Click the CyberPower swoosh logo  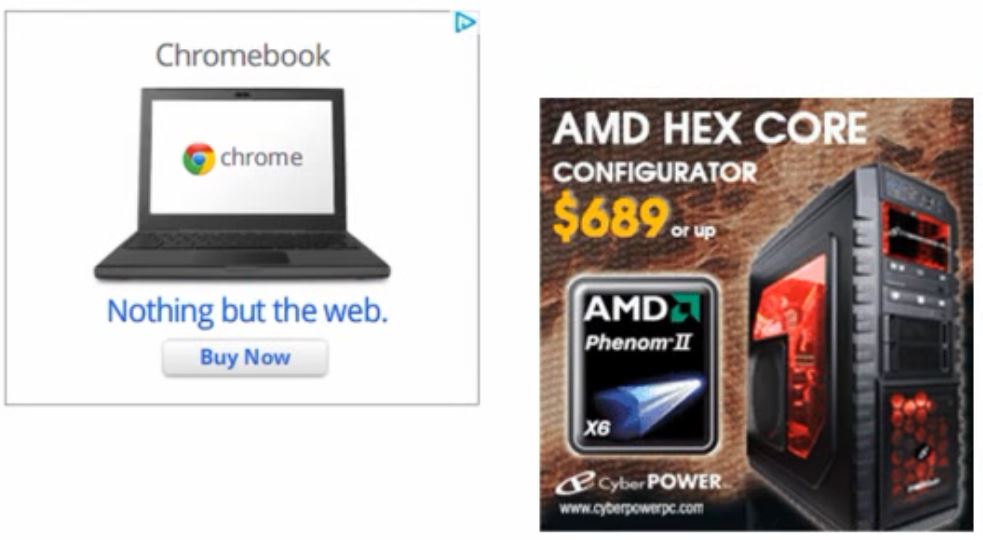575,484
